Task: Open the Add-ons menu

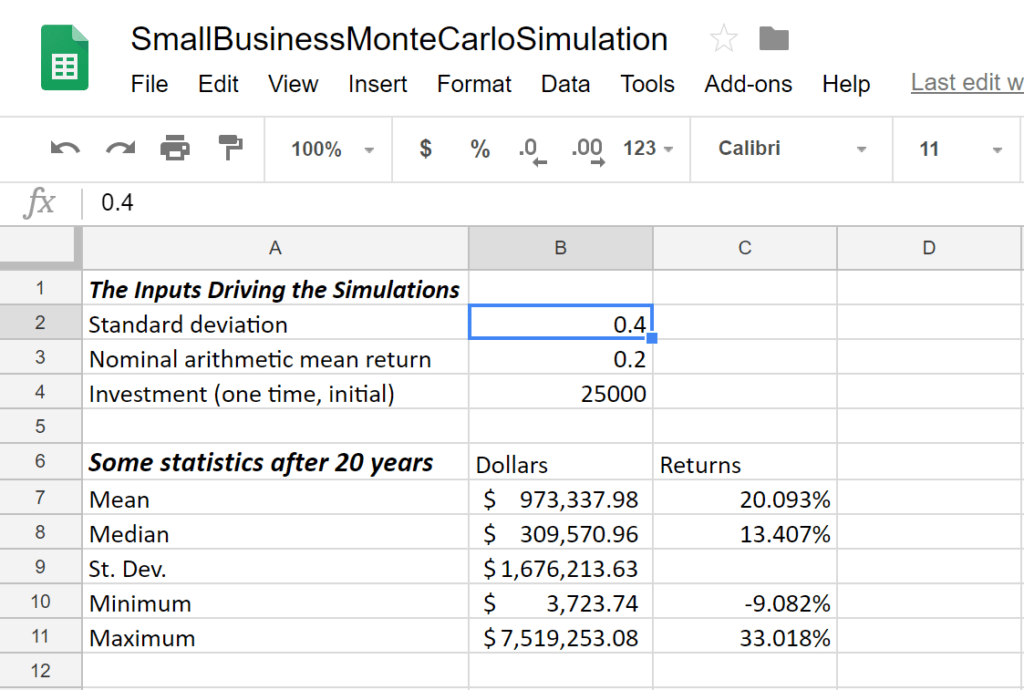Action: (x=748, y=84)
